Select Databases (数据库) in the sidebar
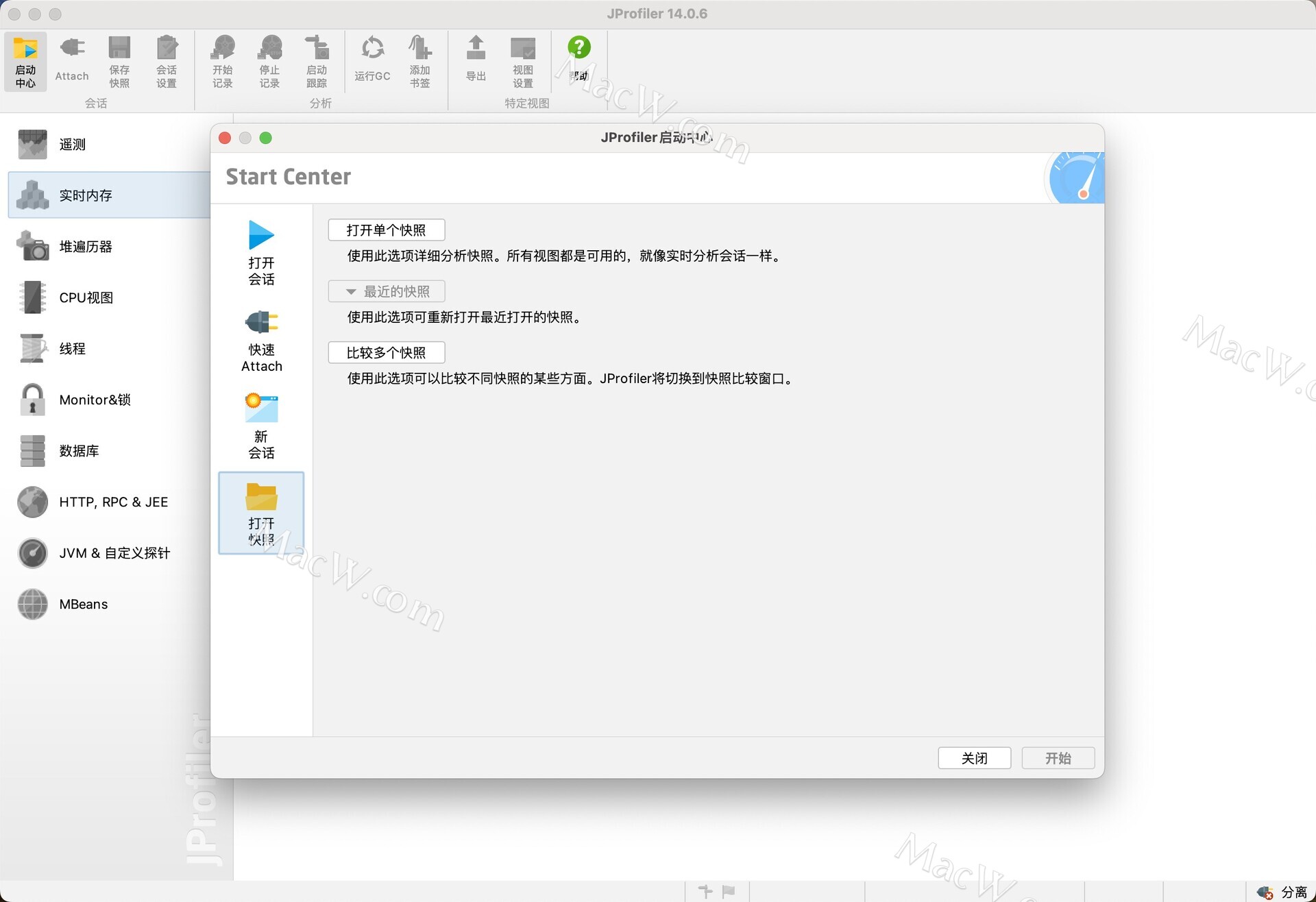Screen dimensions: 1316x902 click(110, 451)
